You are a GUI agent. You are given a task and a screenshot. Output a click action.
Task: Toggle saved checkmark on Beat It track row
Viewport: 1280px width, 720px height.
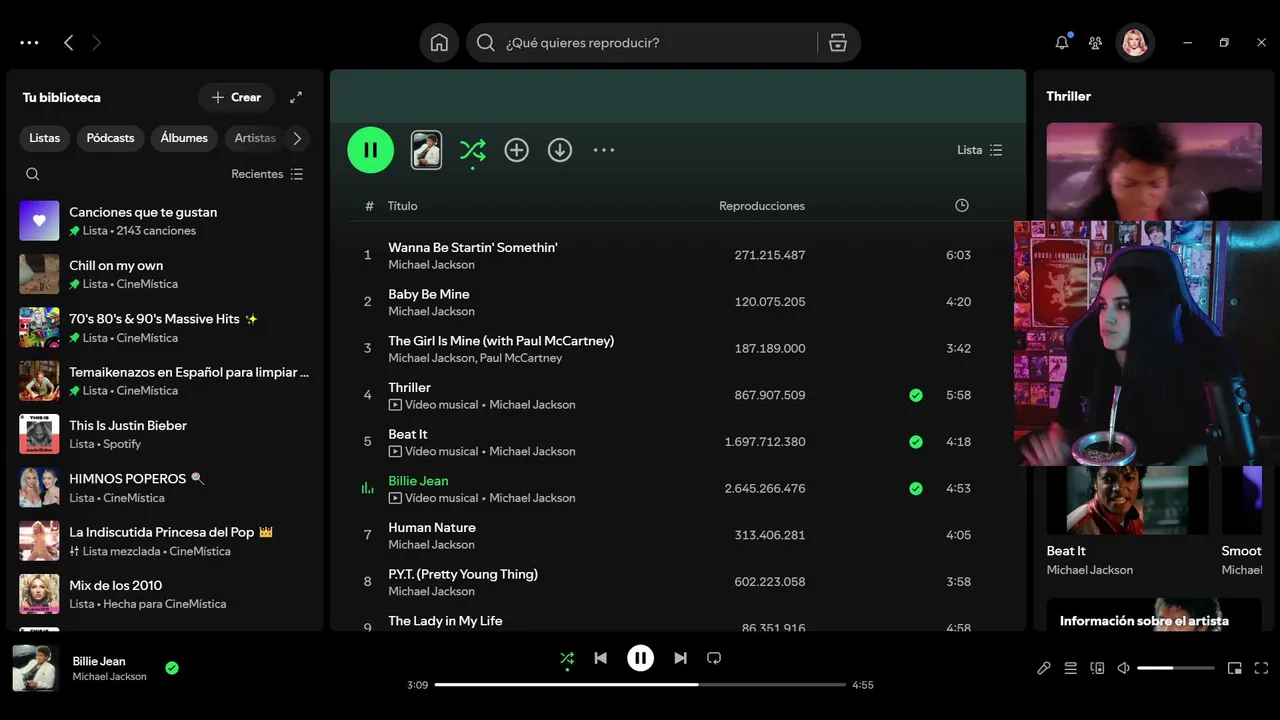click(x=916, y=442)
